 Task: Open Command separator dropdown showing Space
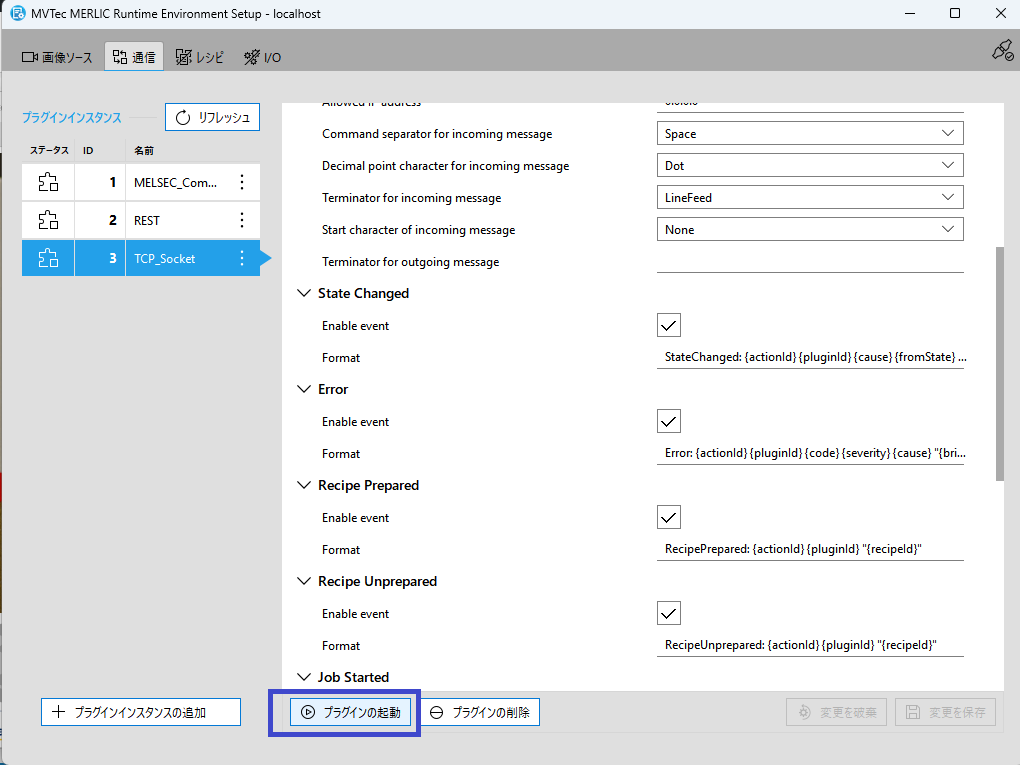[x=810, y=133]
